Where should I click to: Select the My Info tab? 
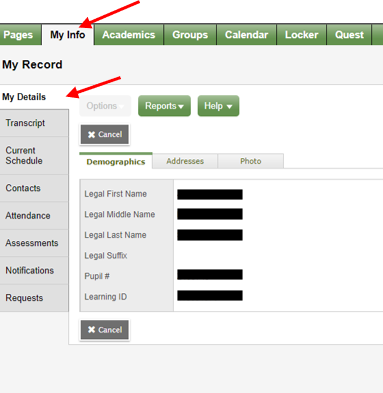click(68, 35)
